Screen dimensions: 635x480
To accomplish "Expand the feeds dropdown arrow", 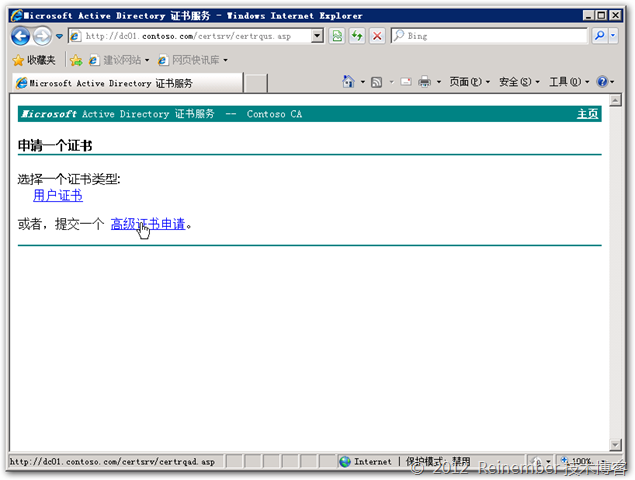I will 391,82.
